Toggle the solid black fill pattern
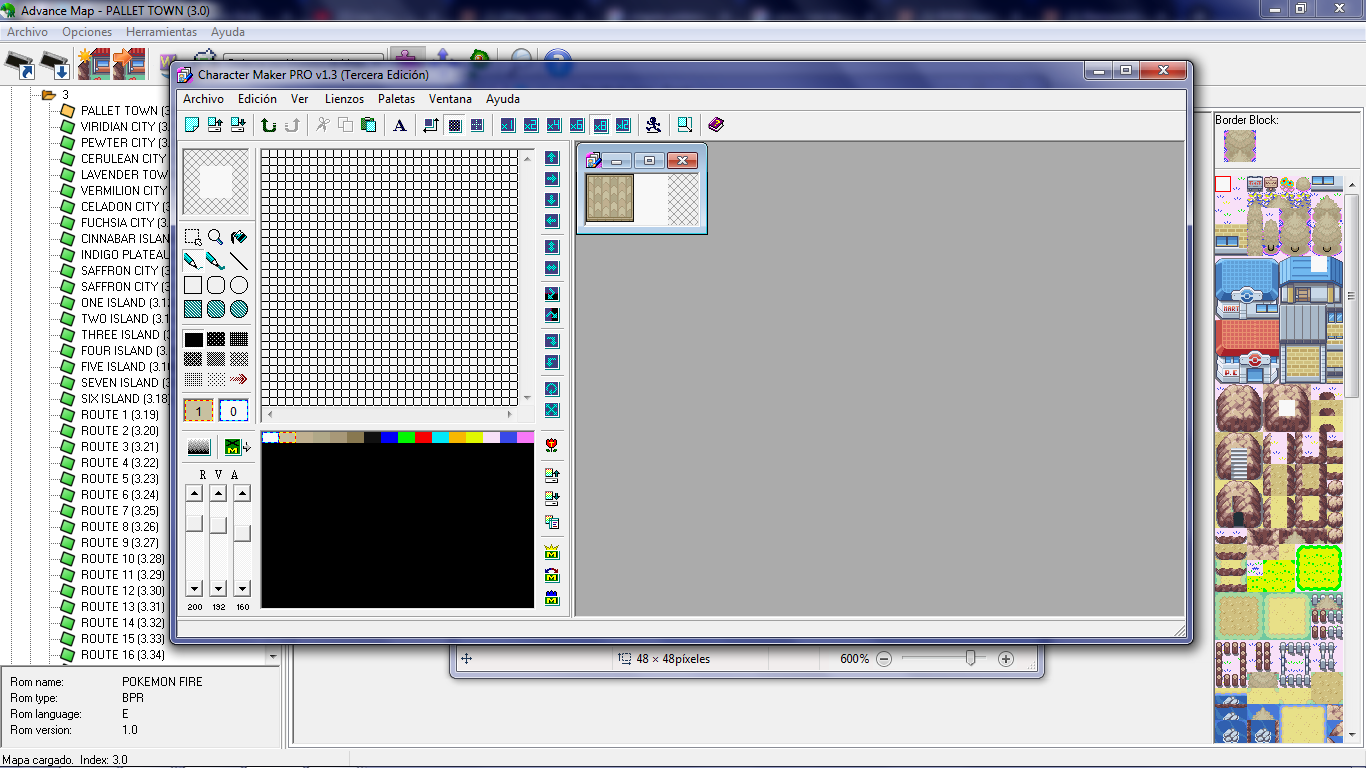 click(x=193, y=339)
